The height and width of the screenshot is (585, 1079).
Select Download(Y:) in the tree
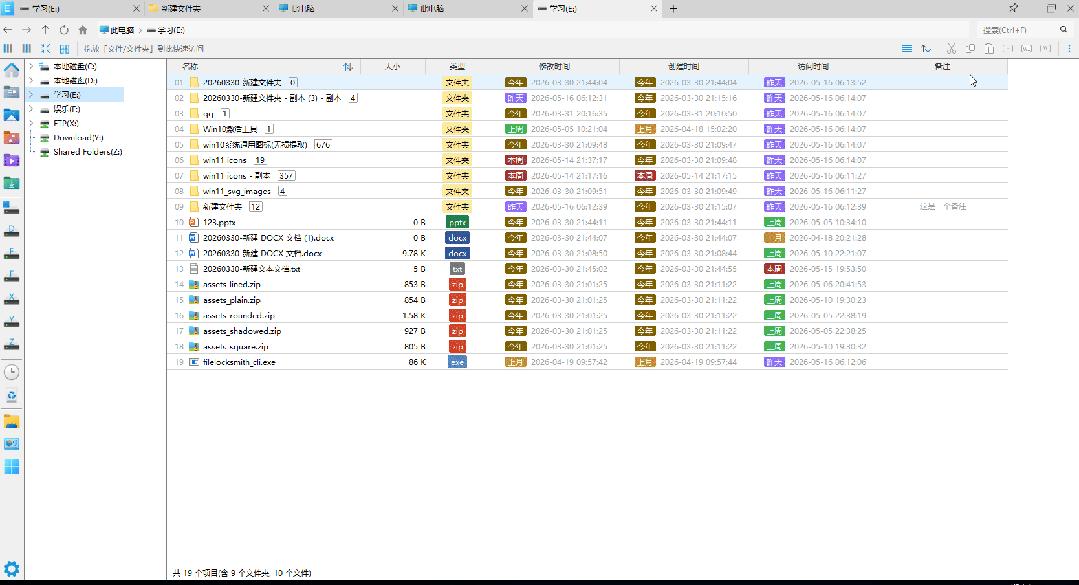[x=78, y=138]
